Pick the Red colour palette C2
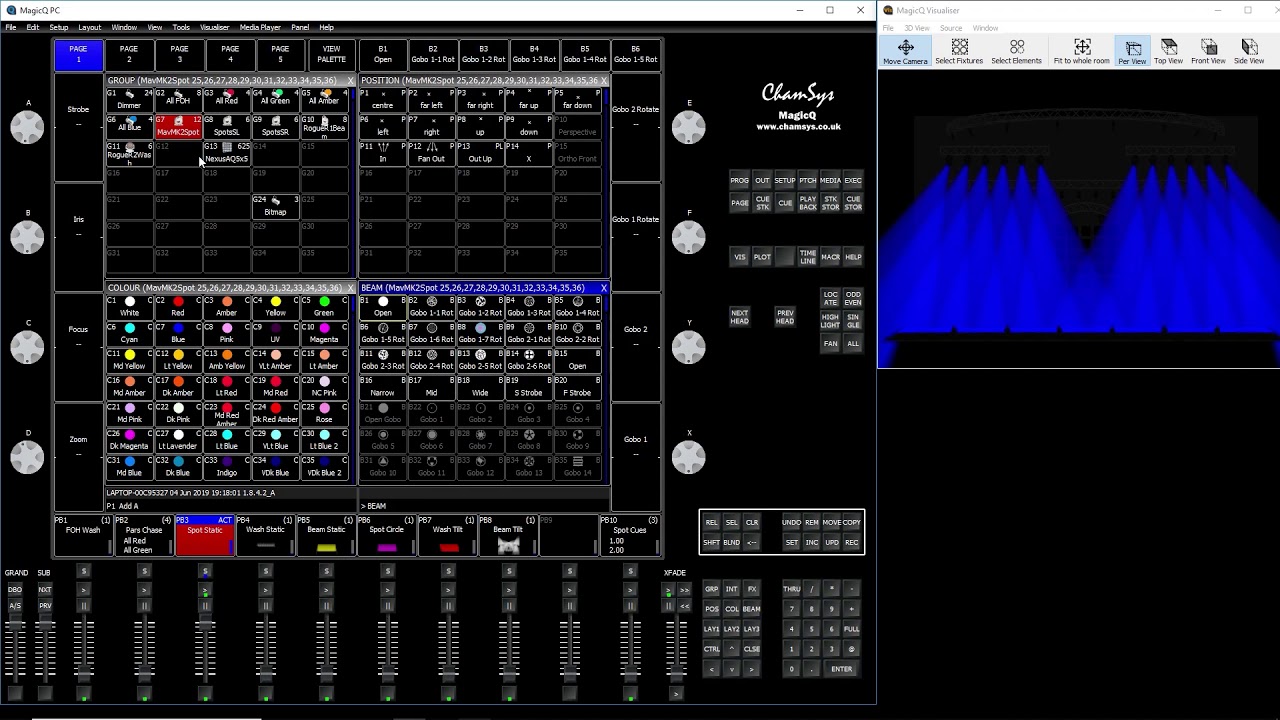The image size is (1280, 720). (178, 307)
